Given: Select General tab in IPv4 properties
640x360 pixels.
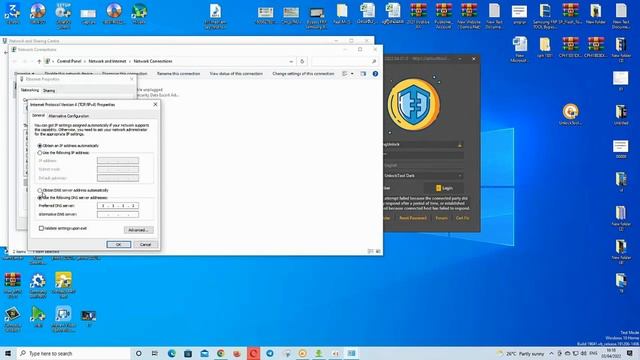Looking at the screenshot, I should [x=38, y=116].
